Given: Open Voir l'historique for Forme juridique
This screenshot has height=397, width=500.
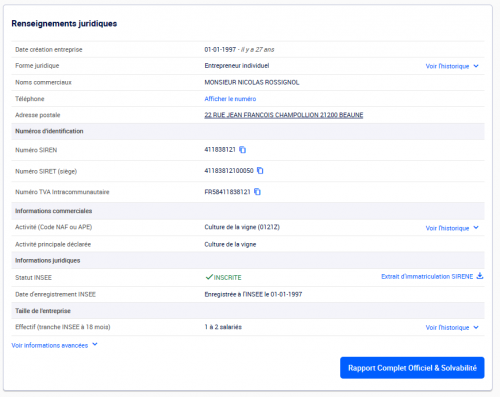Looking at the screenshot, I should [447, 66].
